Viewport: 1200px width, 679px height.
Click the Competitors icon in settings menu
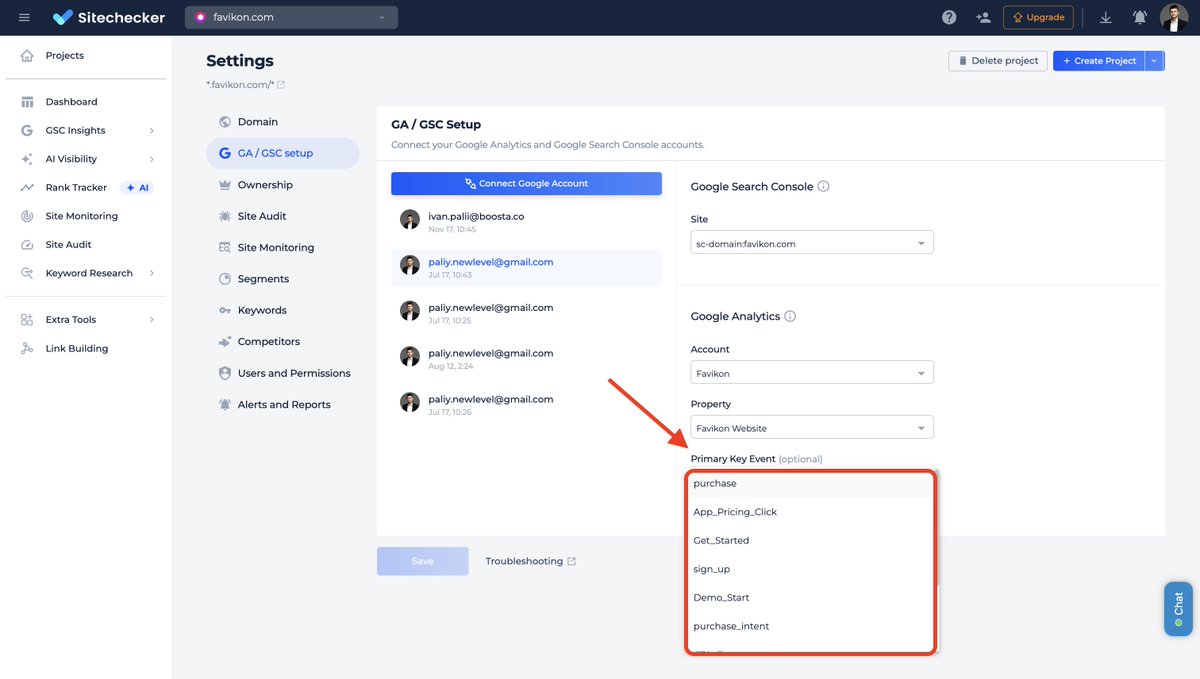coord(225,342)
